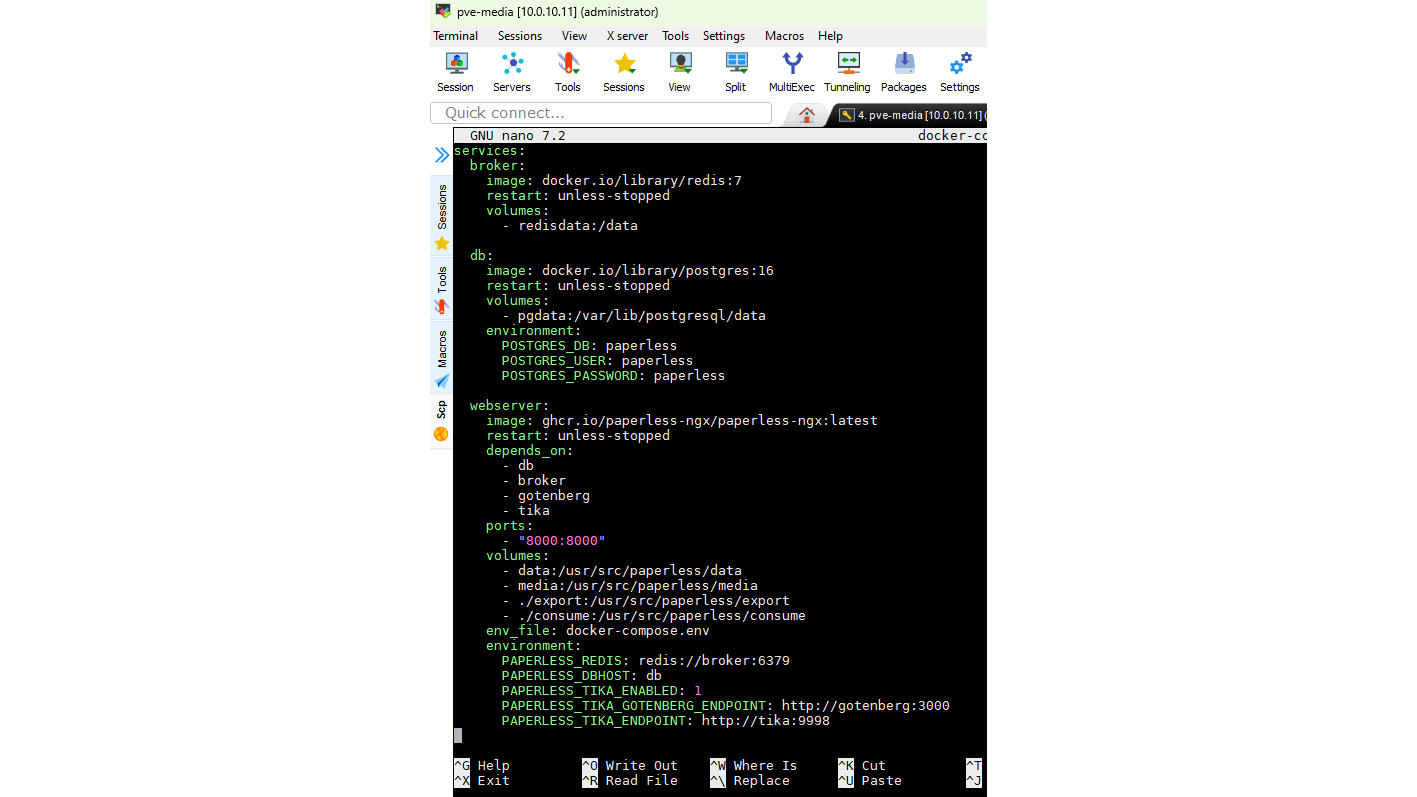Open the View menu
1417x797 pixels.
575,36
